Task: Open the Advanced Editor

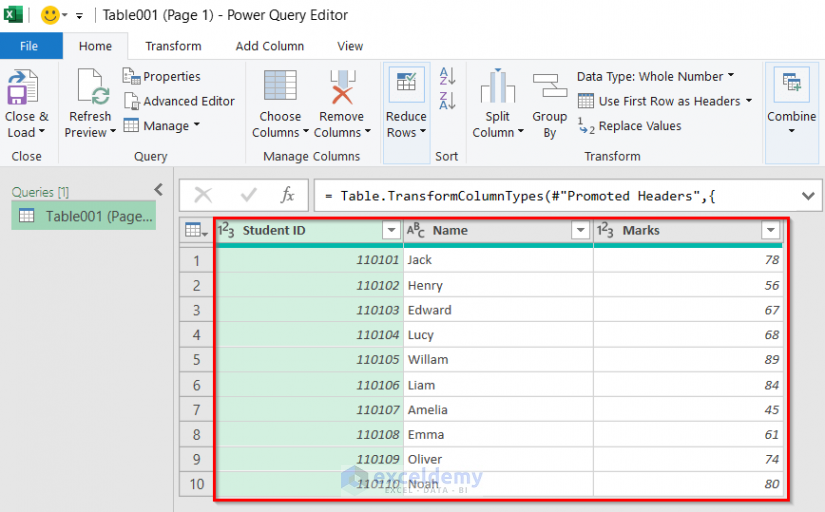Action: click(x=179, y=101)
